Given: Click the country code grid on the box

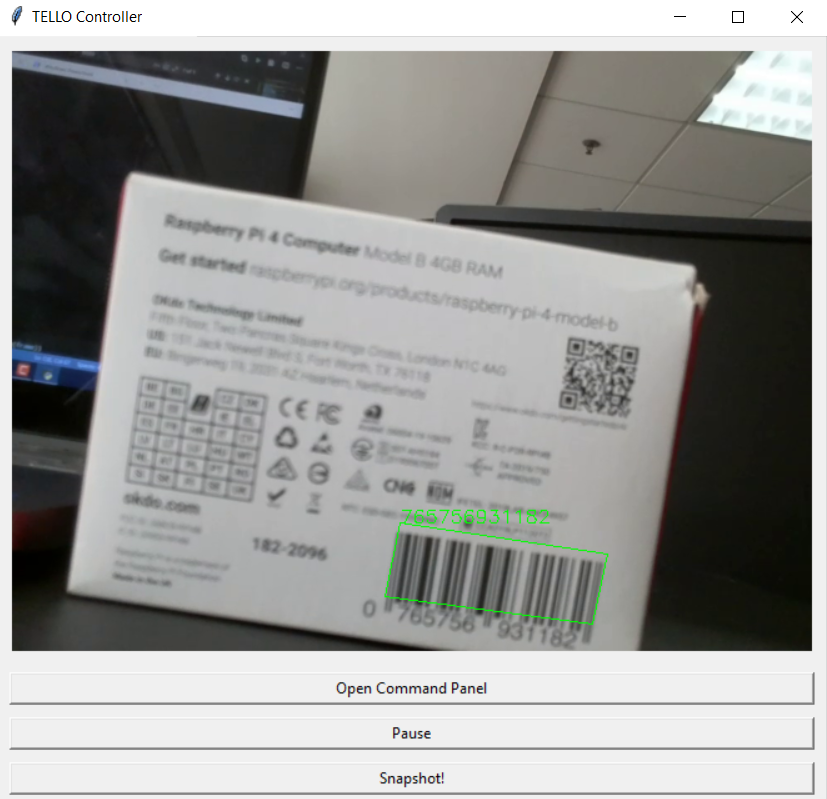Looking at the screenshot, I should pos(195,435).
